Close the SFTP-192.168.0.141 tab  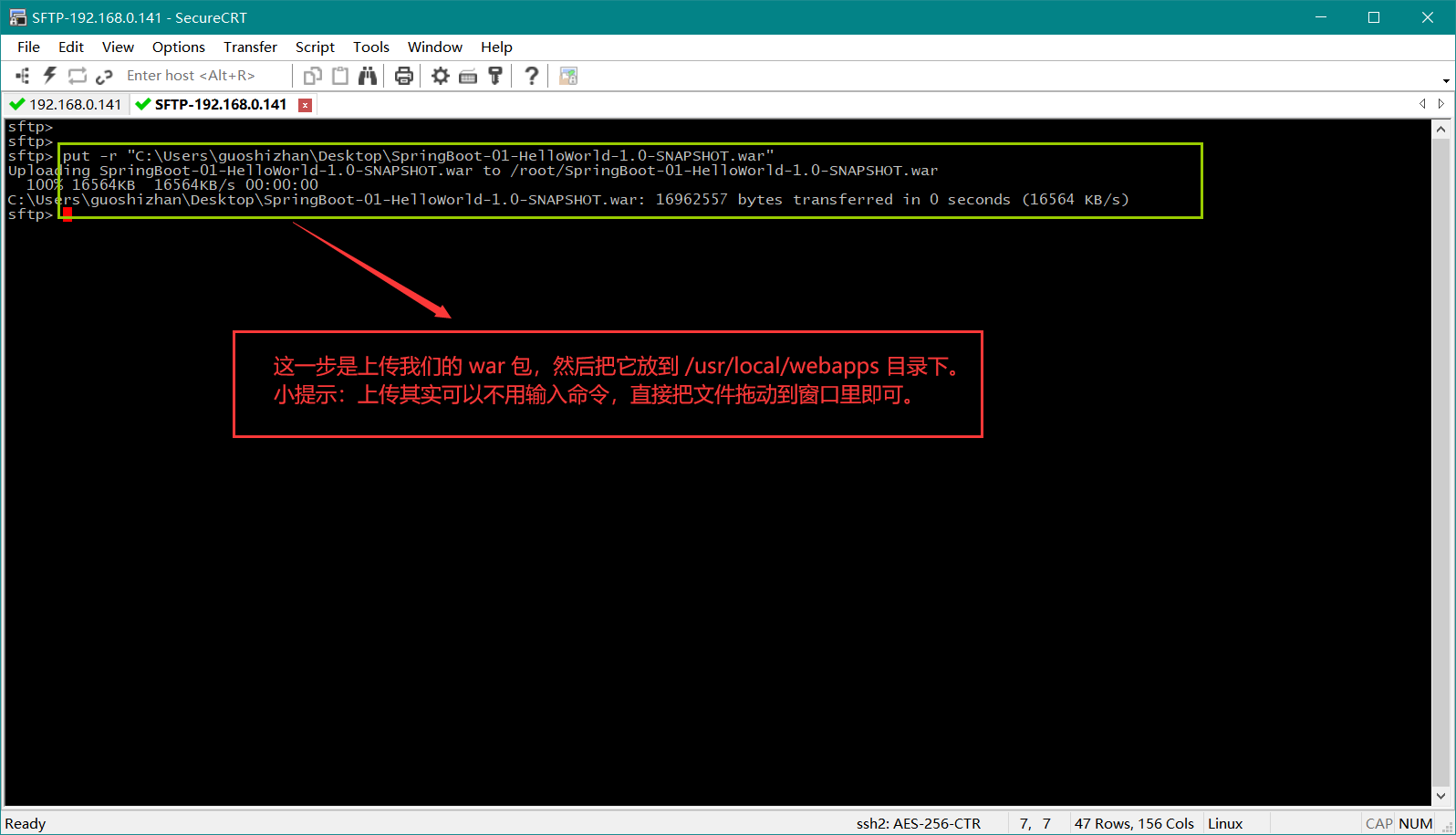click(x=306, y=105)
